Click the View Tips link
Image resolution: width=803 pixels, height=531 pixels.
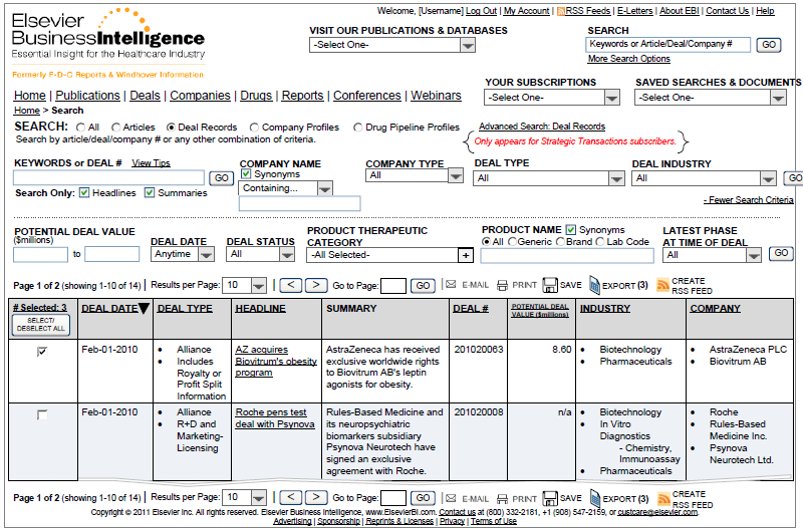click(151, 163)
